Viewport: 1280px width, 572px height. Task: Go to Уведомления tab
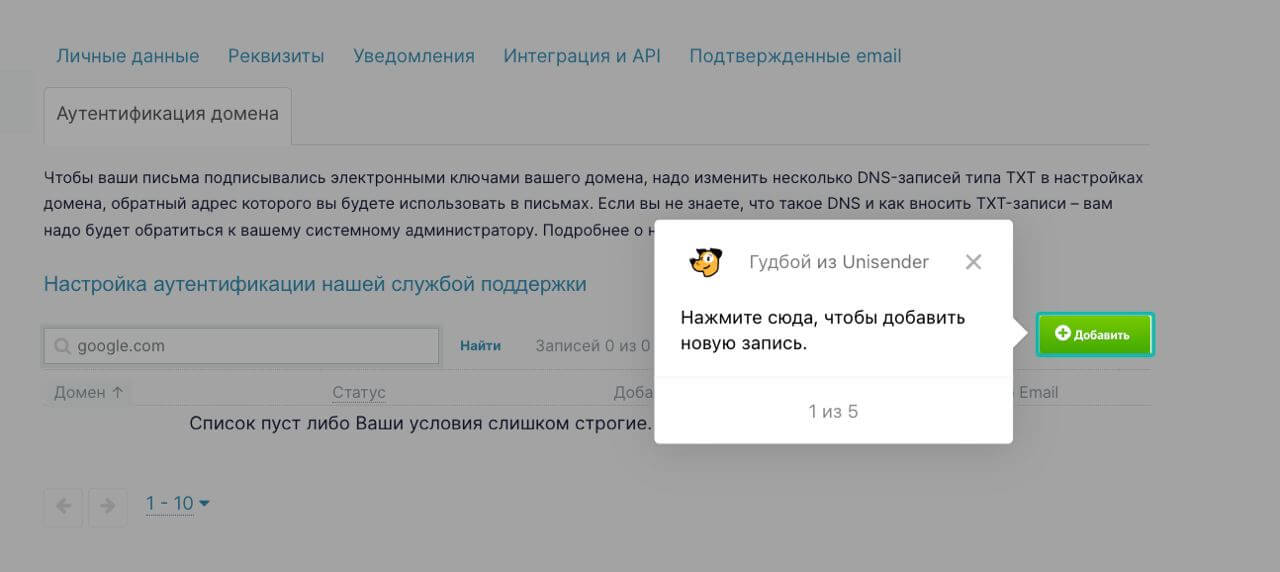click(x=414, y=56)
